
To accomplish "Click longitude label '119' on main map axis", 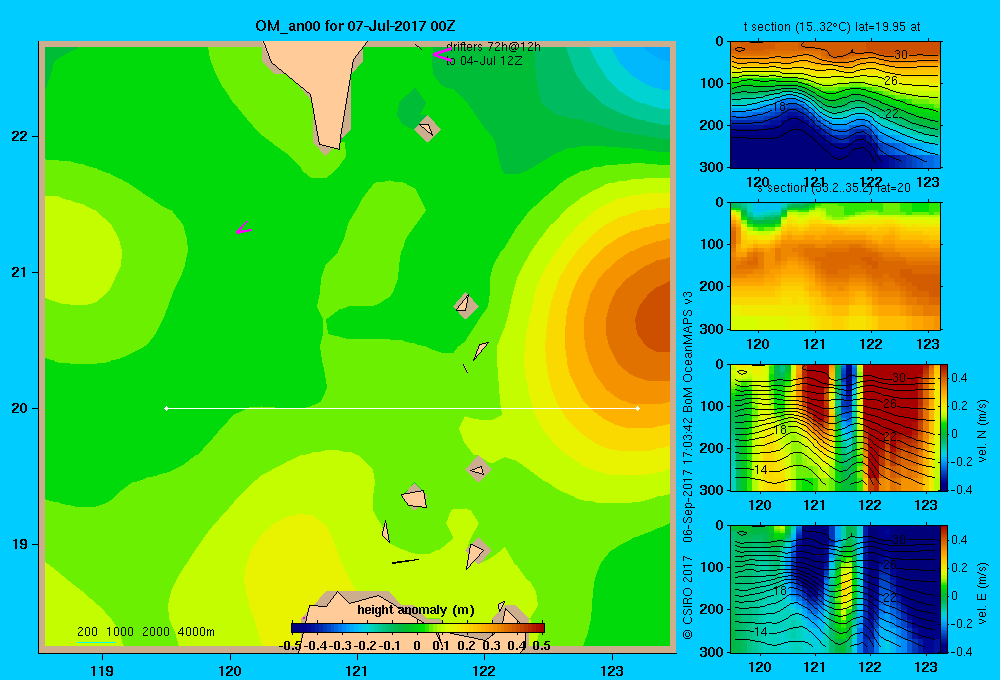I will coord(102,670).
